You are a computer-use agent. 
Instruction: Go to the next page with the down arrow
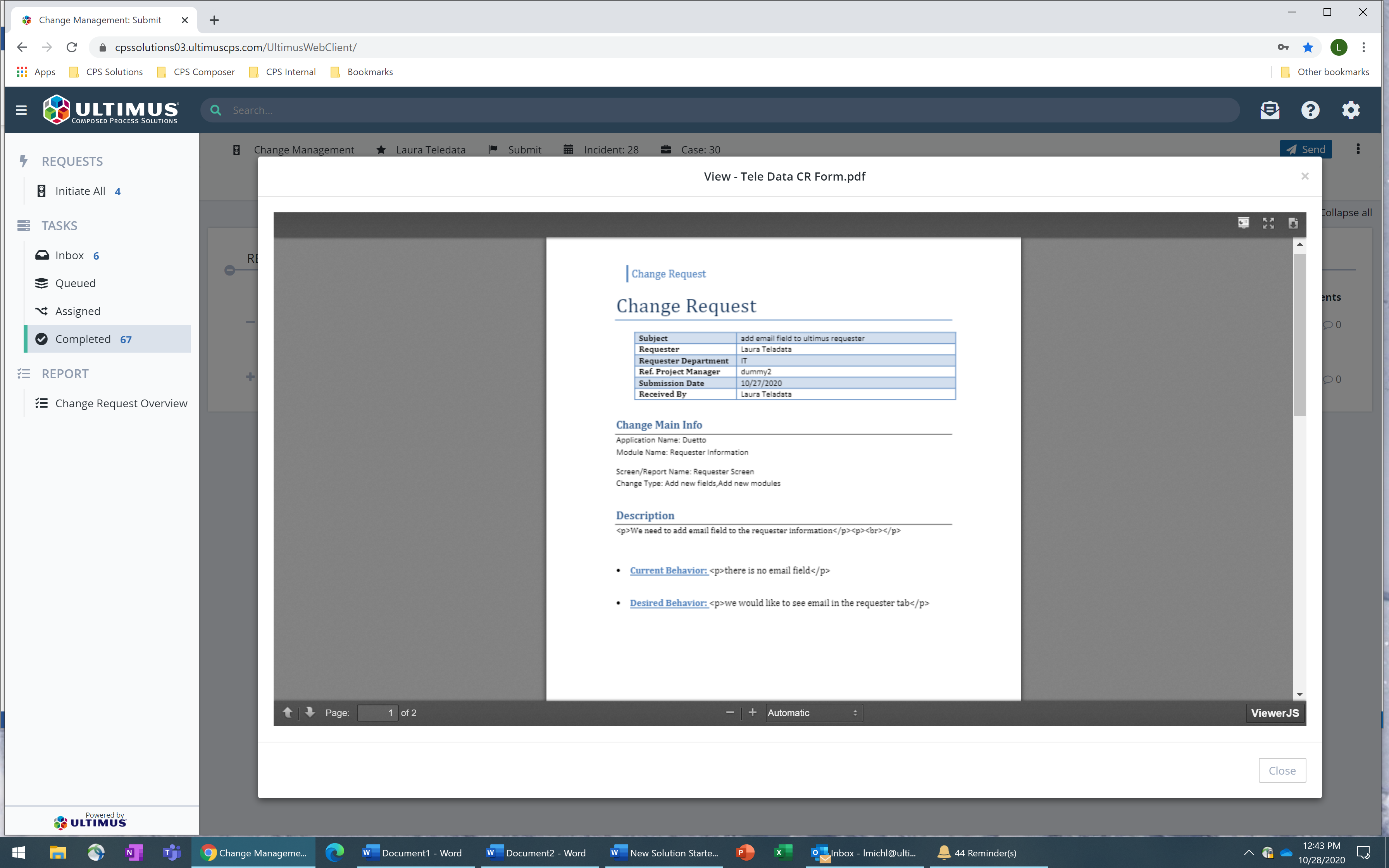point(309,713)
